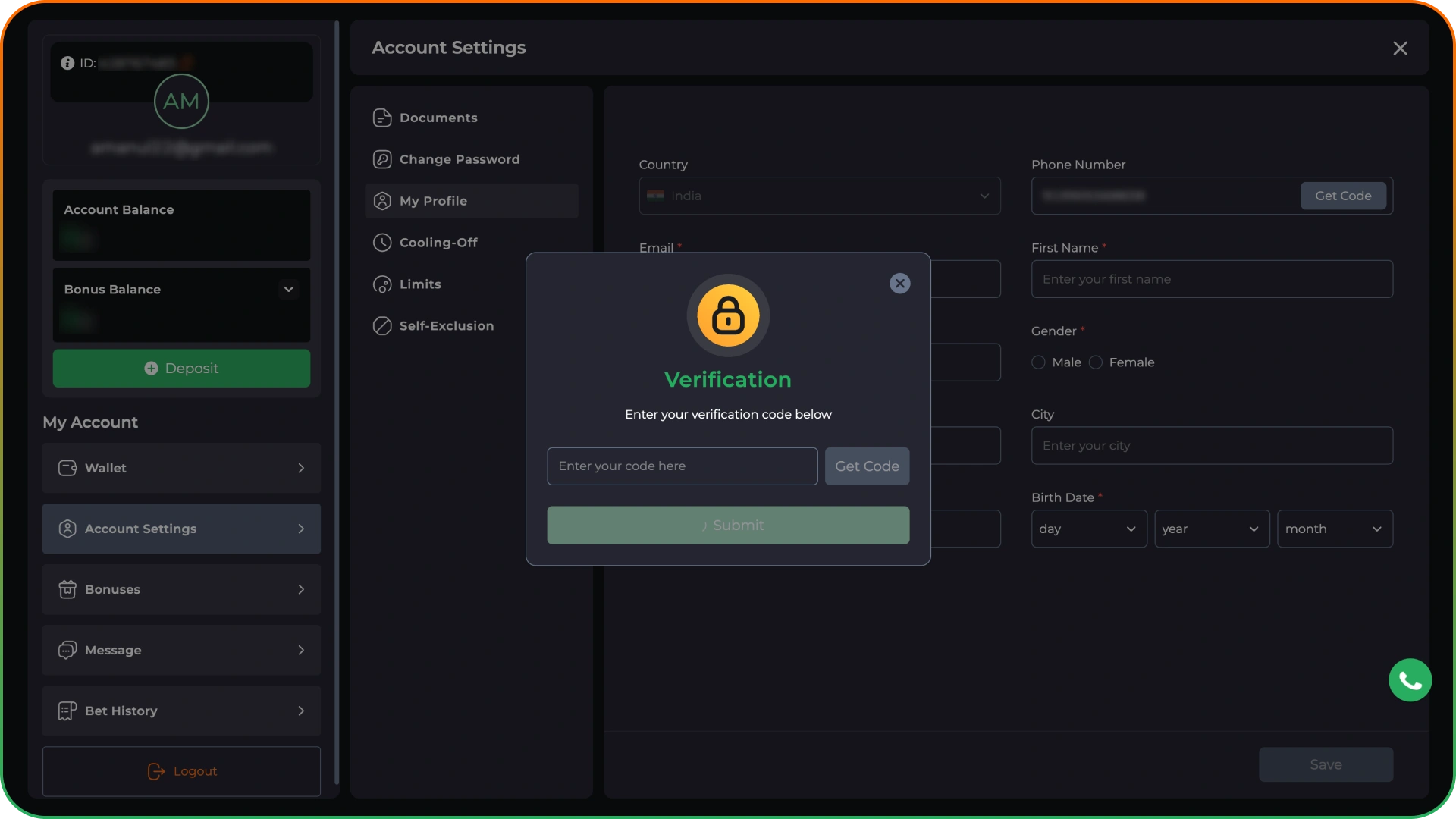Click the India flag icon in Country
Viewport: 1456px width, 819px height.
pyautogui.click(x=656, y=196)
